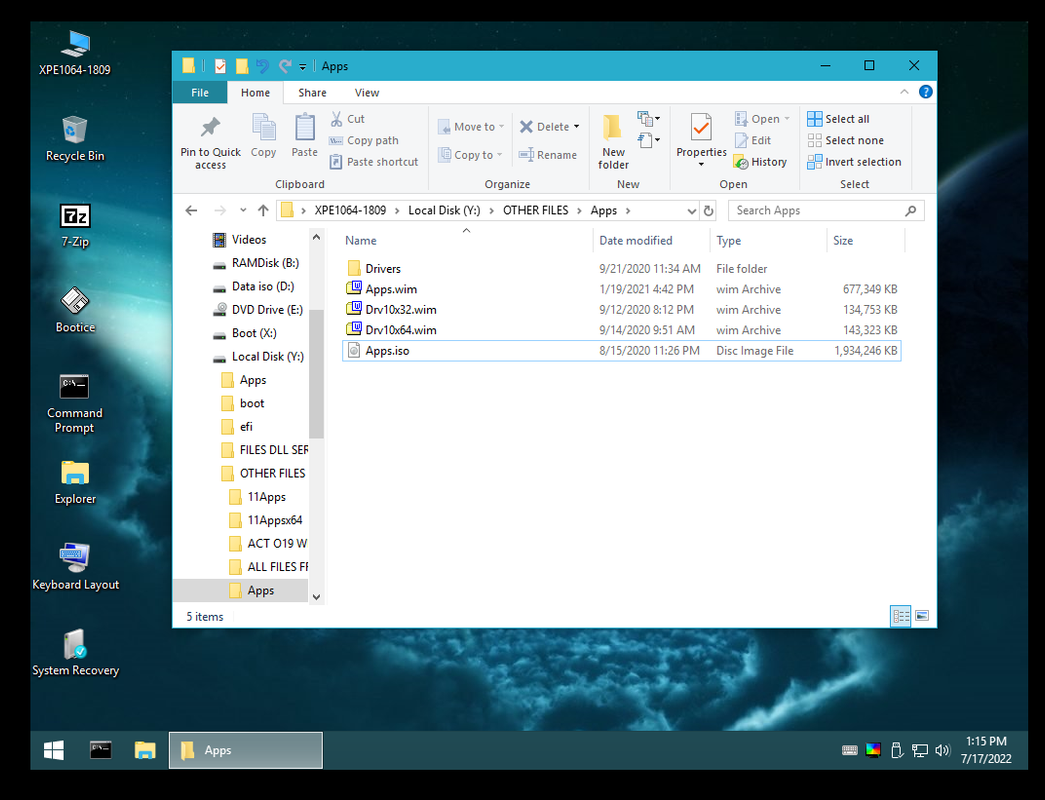Switch to Details view button in status bar
This screenshot has width=1045, height=800.
click(x=900, y=616)
